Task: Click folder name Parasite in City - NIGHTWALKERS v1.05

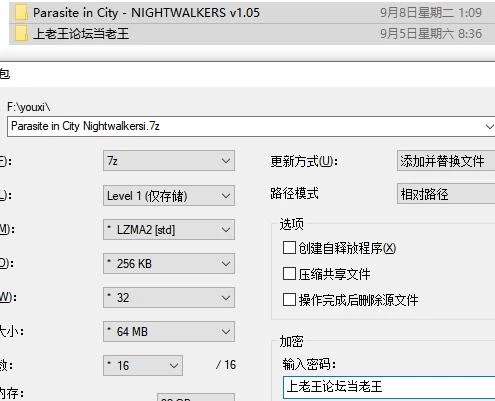Action: 146,13
